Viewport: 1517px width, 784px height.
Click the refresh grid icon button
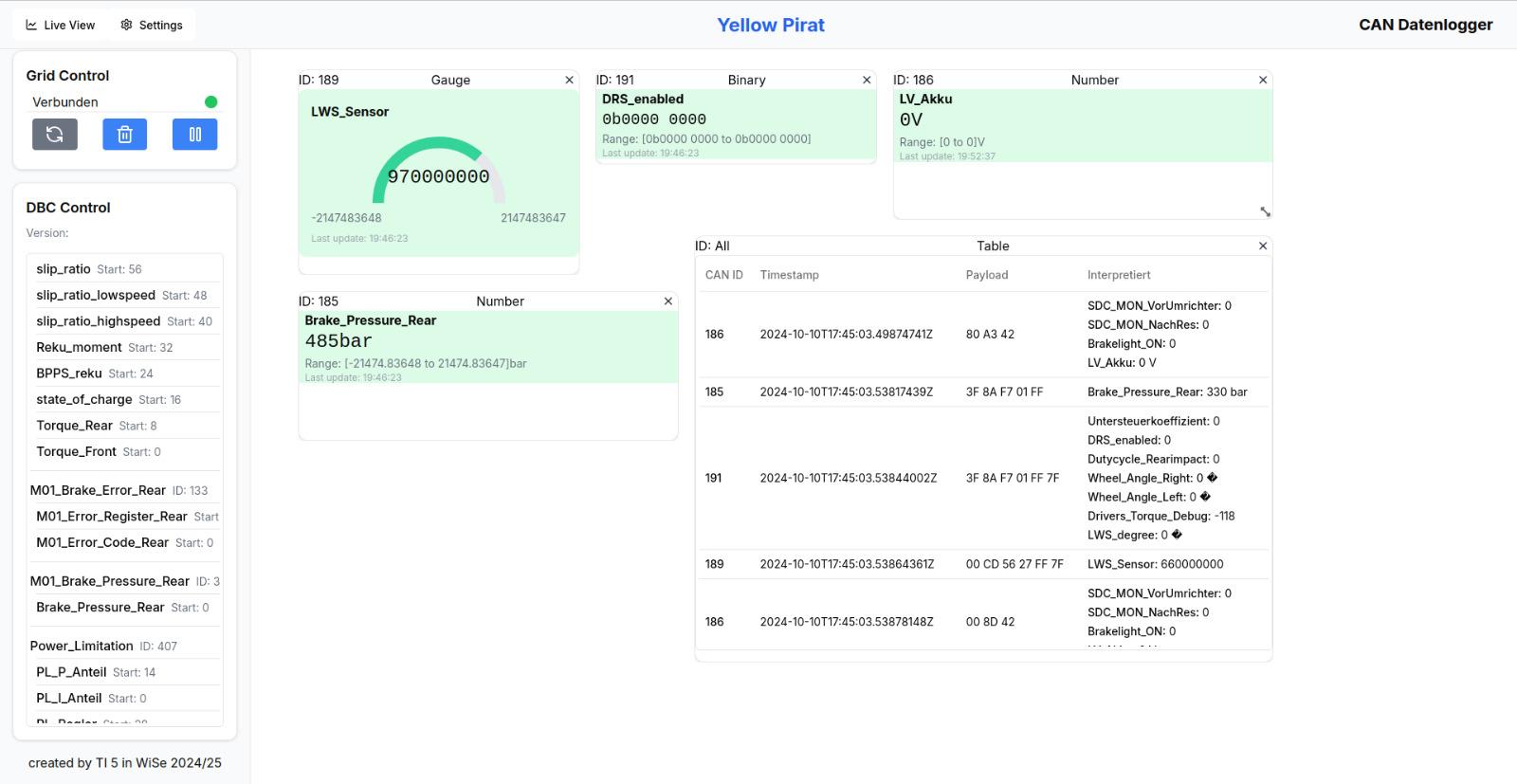[x=55, y=135]
